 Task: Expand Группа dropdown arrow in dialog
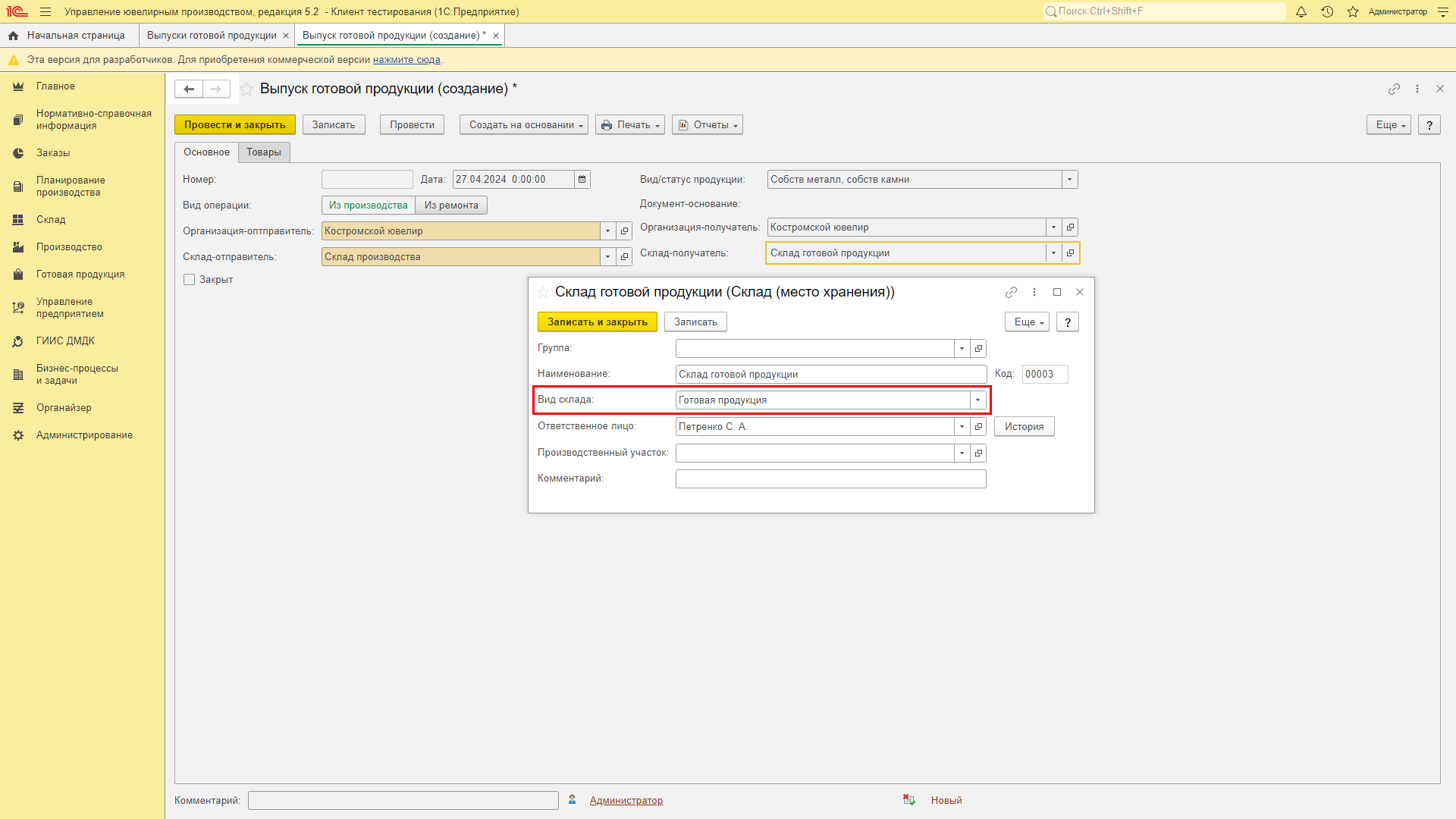(x=962, y=349)
